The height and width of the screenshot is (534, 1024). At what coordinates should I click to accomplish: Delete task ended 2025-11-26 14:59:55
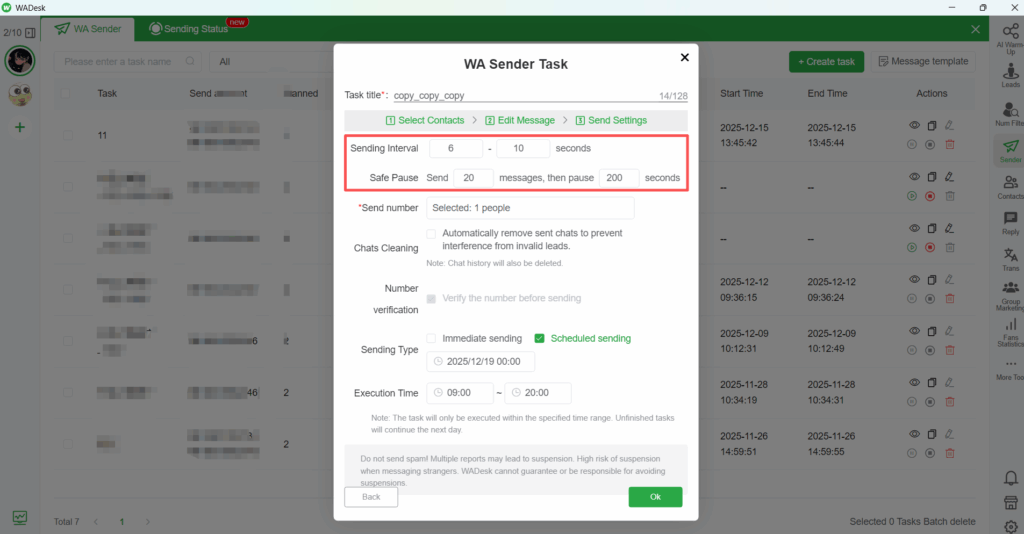click(950, 453)
